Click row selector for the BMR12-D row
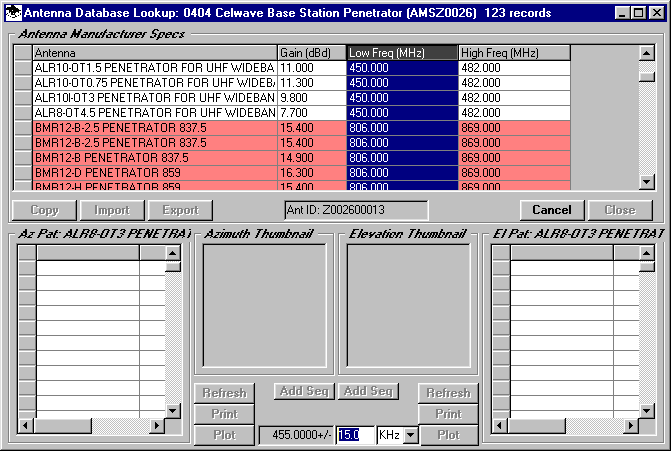671x451 pixels. (x=23, y=172)
